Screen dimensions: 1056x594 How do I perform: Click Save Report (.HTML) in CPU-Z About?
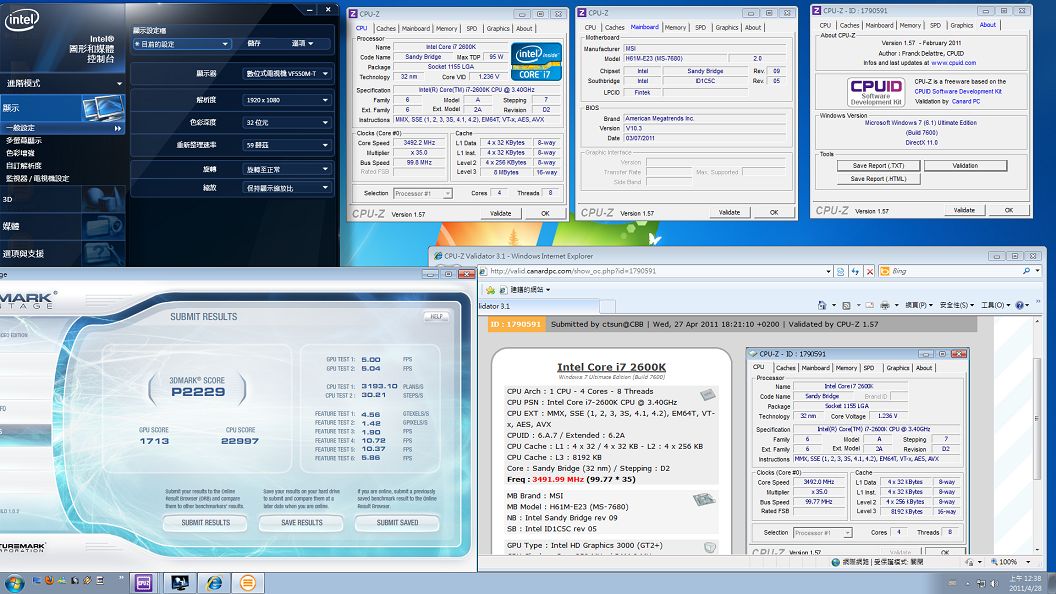pyautogui.click(x=878, y=179)
